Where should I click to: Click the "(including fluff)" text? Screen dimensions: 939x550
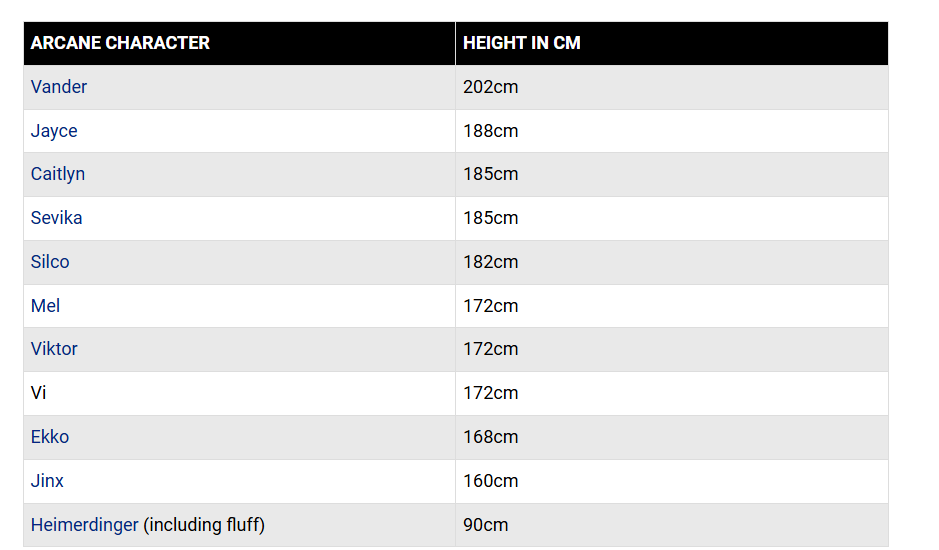[204, 525]
